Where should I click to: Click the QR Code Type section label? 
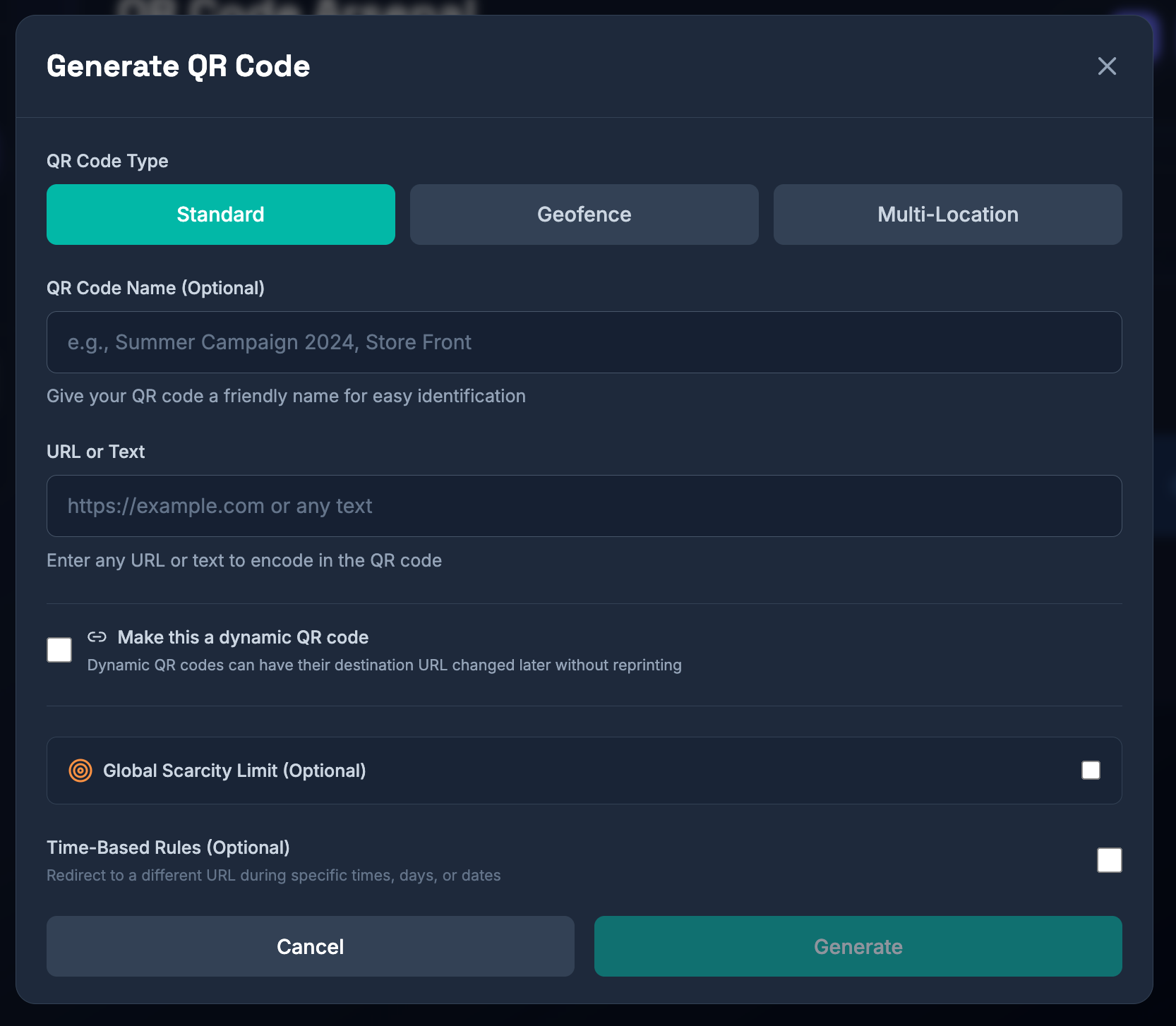pos(107,161)
